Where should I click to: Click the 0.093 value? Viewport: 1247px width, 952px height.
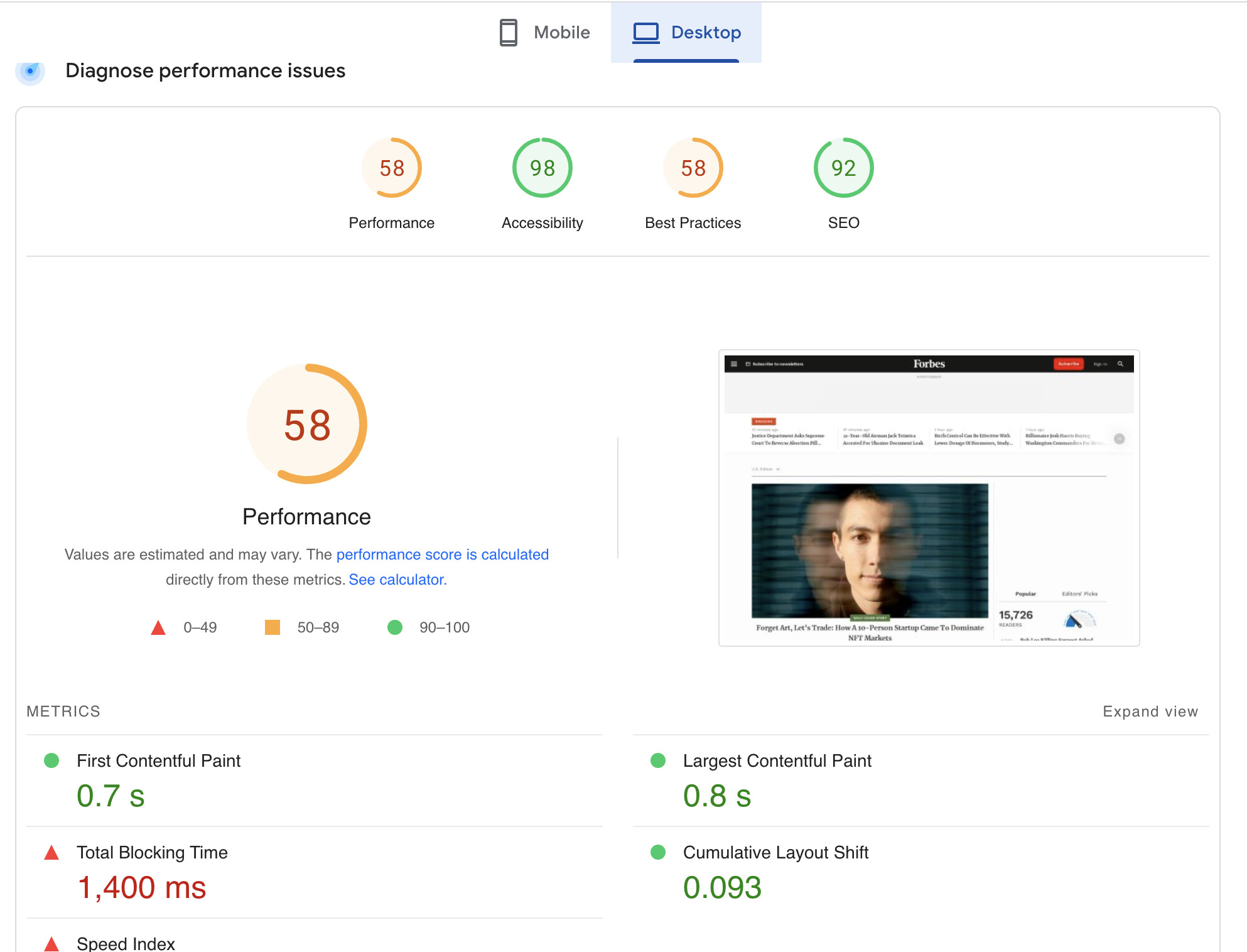pos(722,887)
